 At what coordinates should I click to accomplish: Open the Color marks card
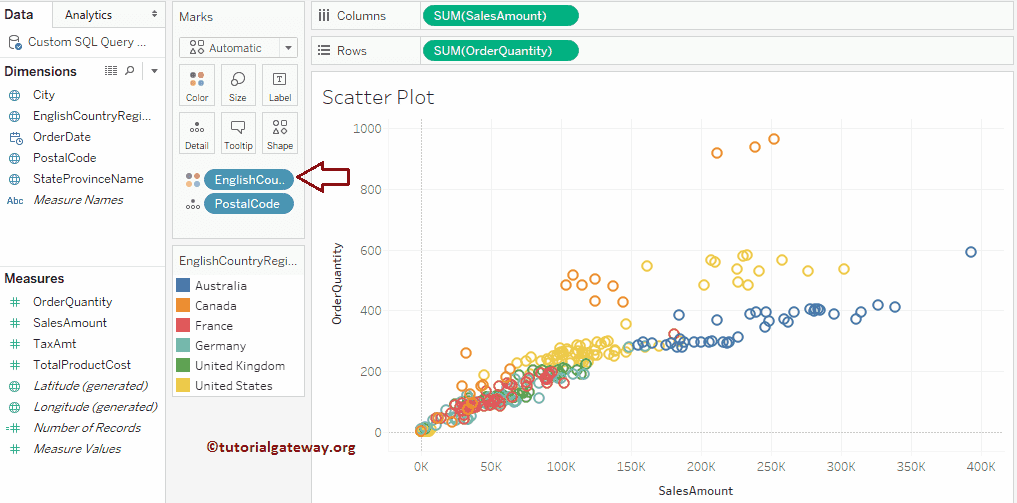197,85
